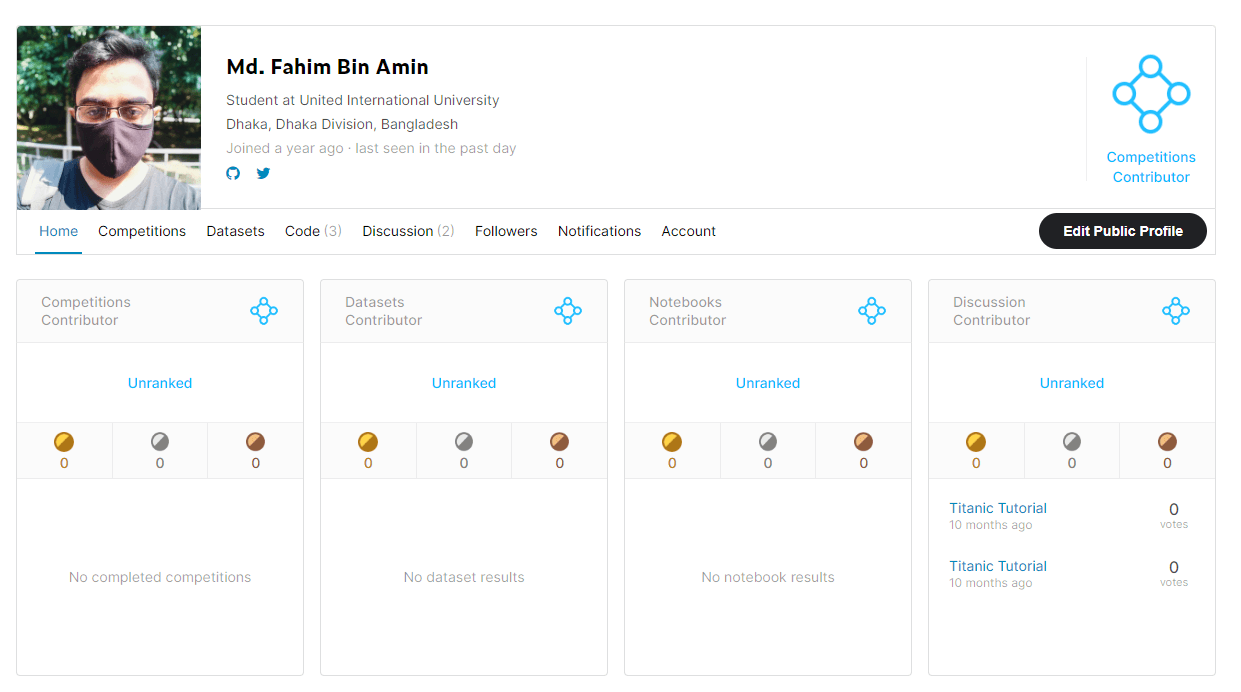Screen dimensions: 1241x692
Task: Click the gold medal in the Datasets card
Action: point(368,442)
